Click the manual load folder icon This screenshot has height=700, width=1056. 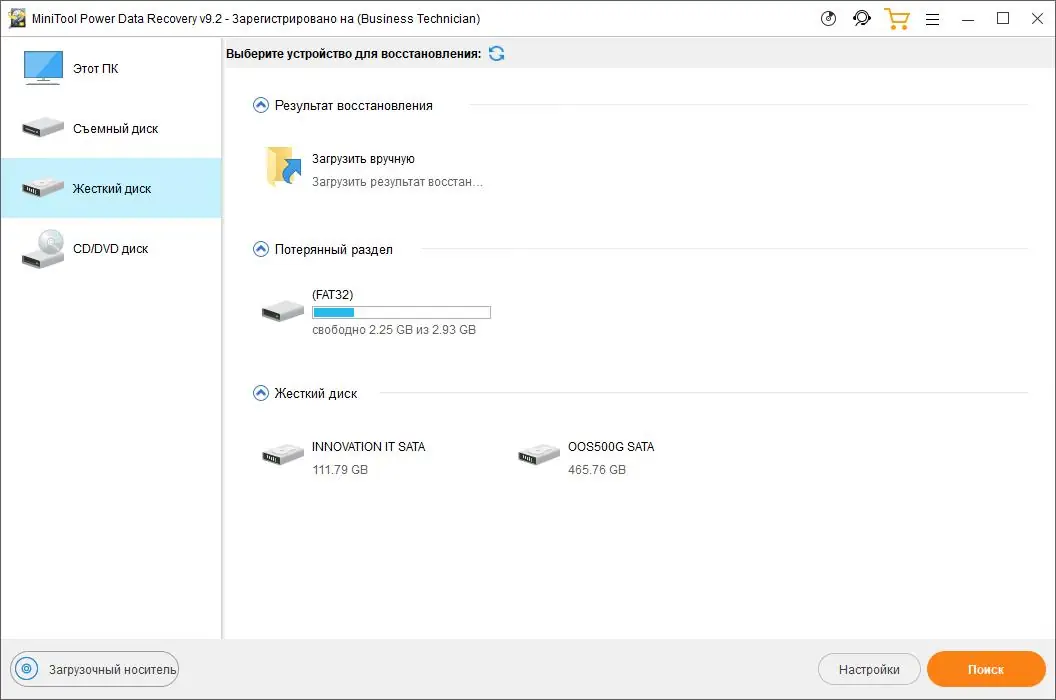283,166
